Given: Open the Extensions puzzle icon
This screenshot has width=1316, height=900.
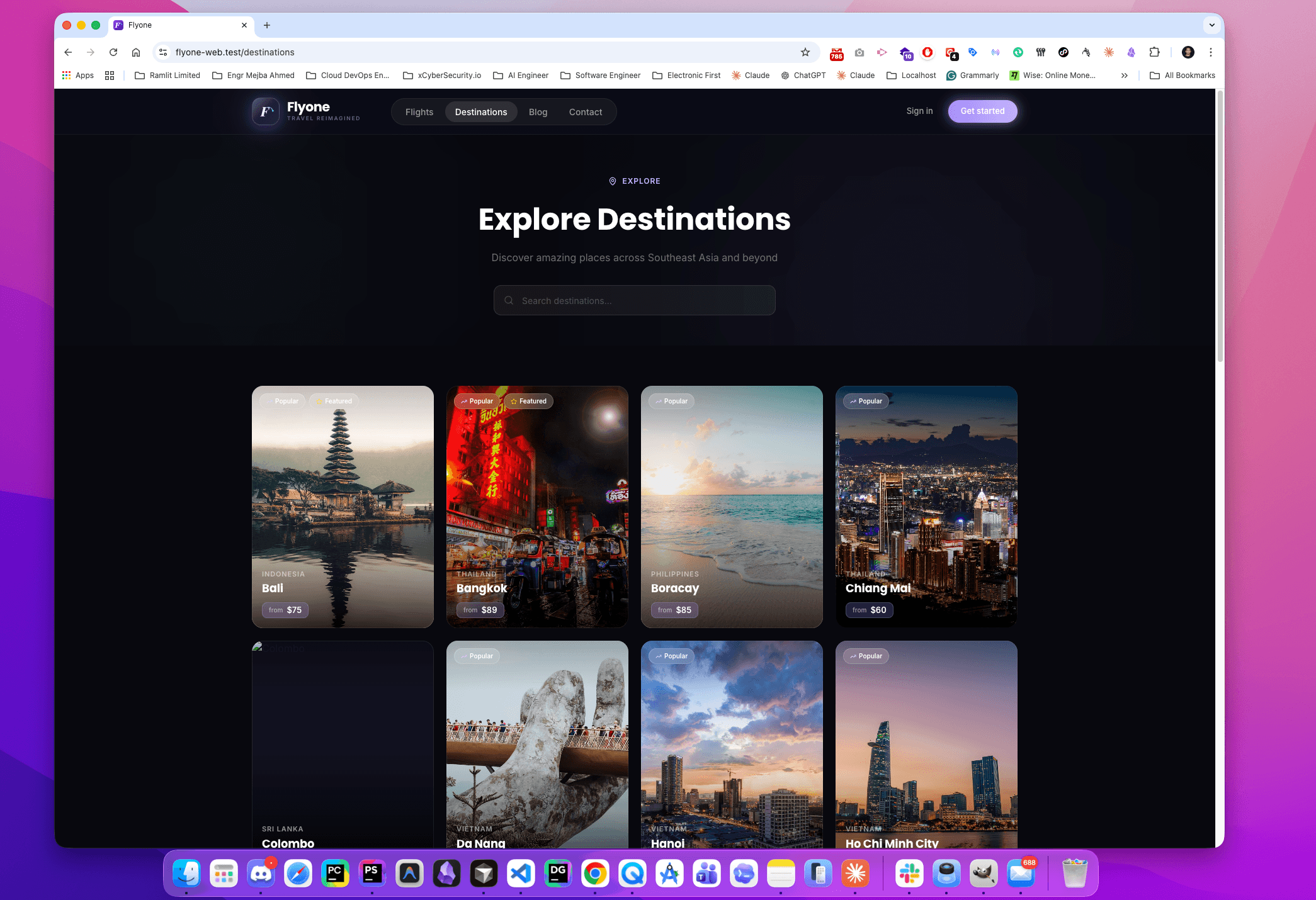Looking at the screenshot, I should 1154,52.
